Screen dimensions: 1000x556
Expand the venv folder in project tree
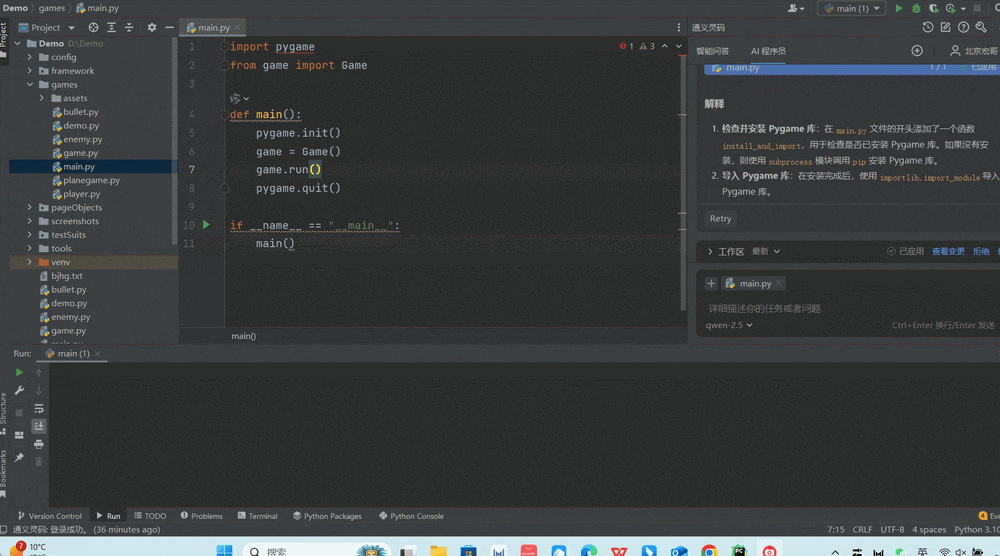coord(30,263)
